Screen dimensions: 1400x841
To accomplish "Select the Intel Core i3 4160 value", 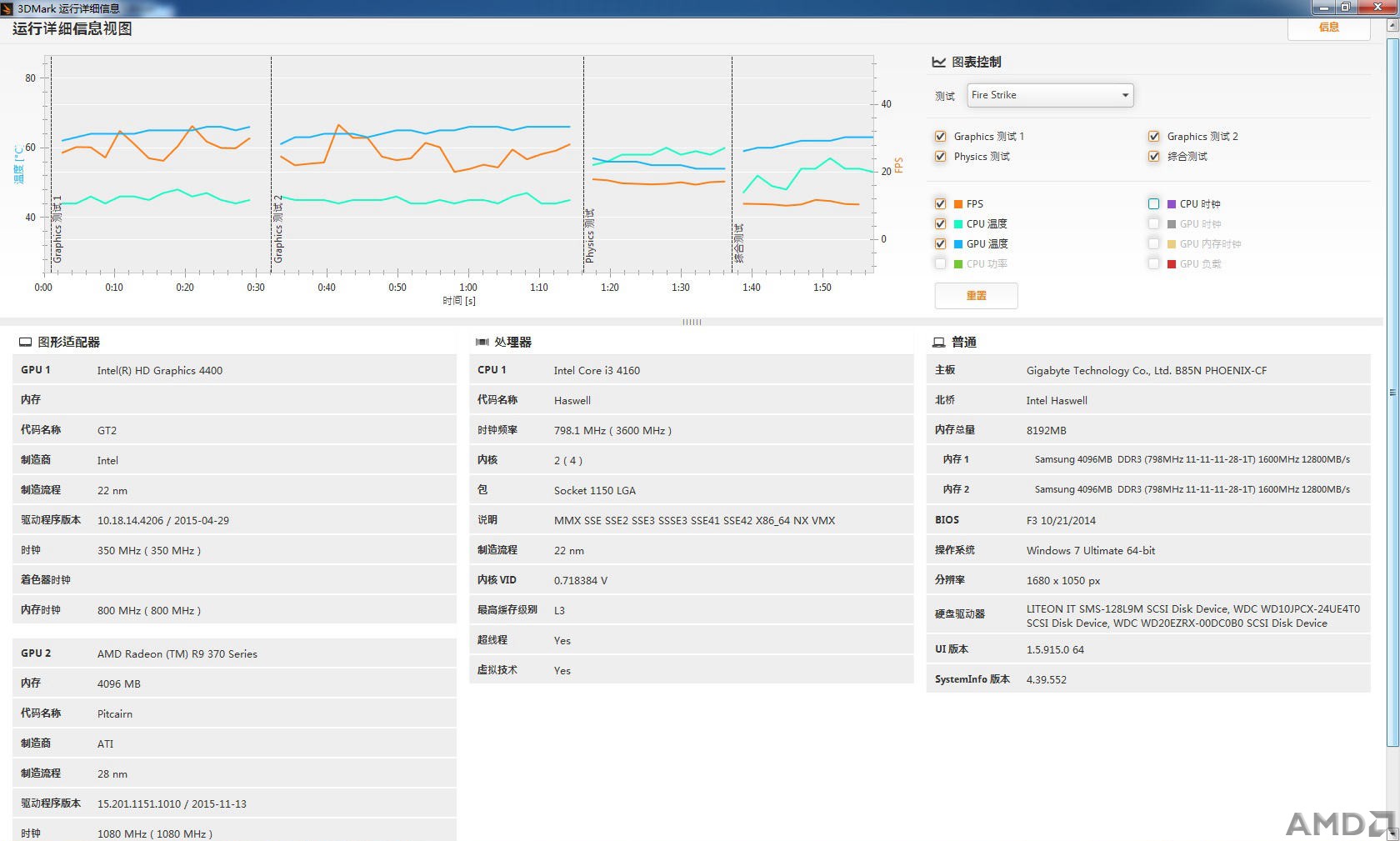I will (x=597, y=371).
